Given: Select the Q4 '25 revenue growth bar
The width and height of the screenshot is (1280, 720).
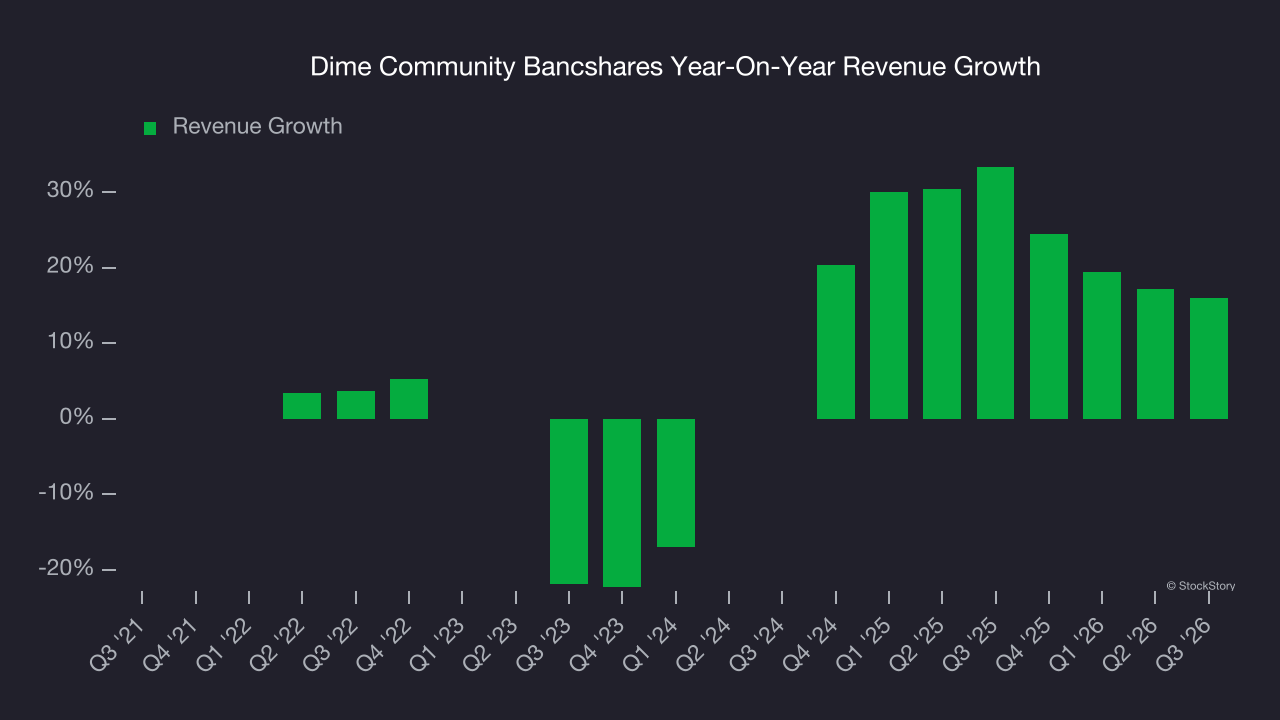Looking at the screenshot, I should point(1049,326).
